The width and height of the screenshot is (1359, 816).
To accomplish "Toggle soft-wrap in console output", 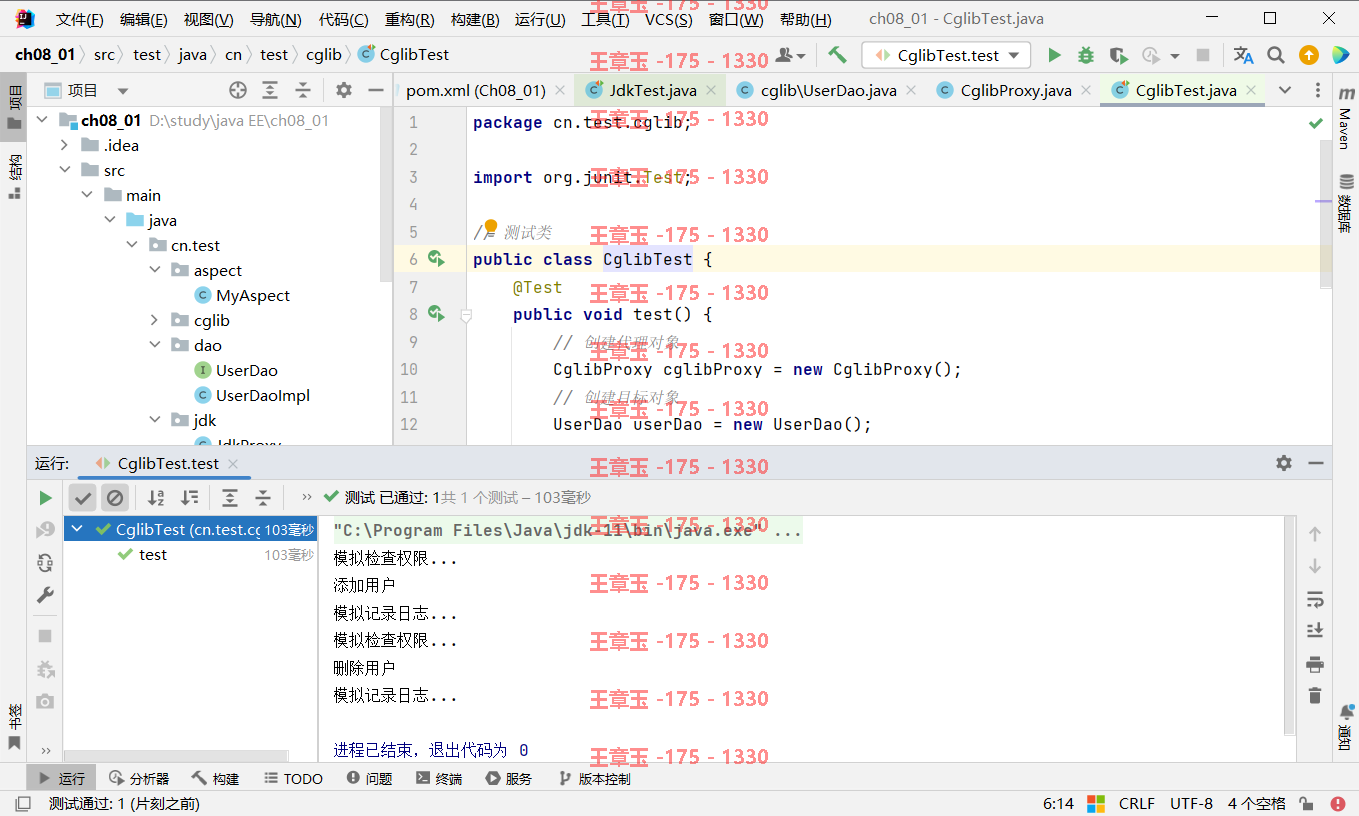I will click(x=1315, y=599).
